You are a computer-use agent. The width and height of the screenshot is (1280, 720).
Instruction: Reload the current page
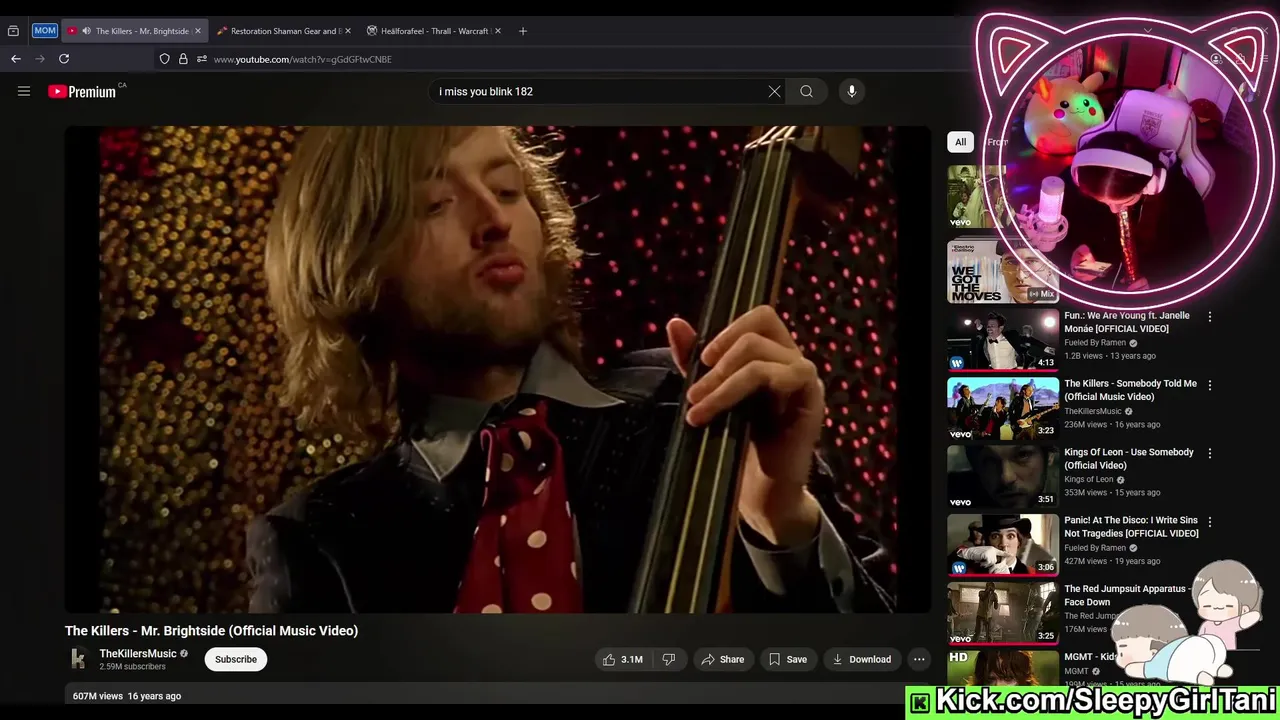64,59
